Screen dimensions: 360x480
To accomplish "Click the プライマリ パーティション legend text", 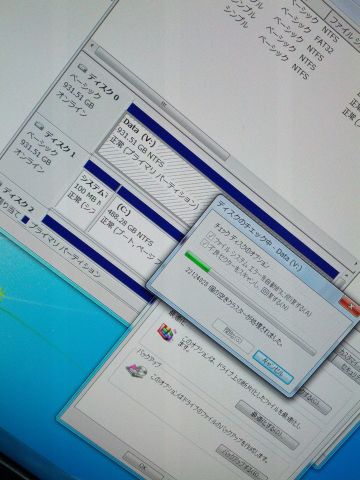I will pos(65,249).
